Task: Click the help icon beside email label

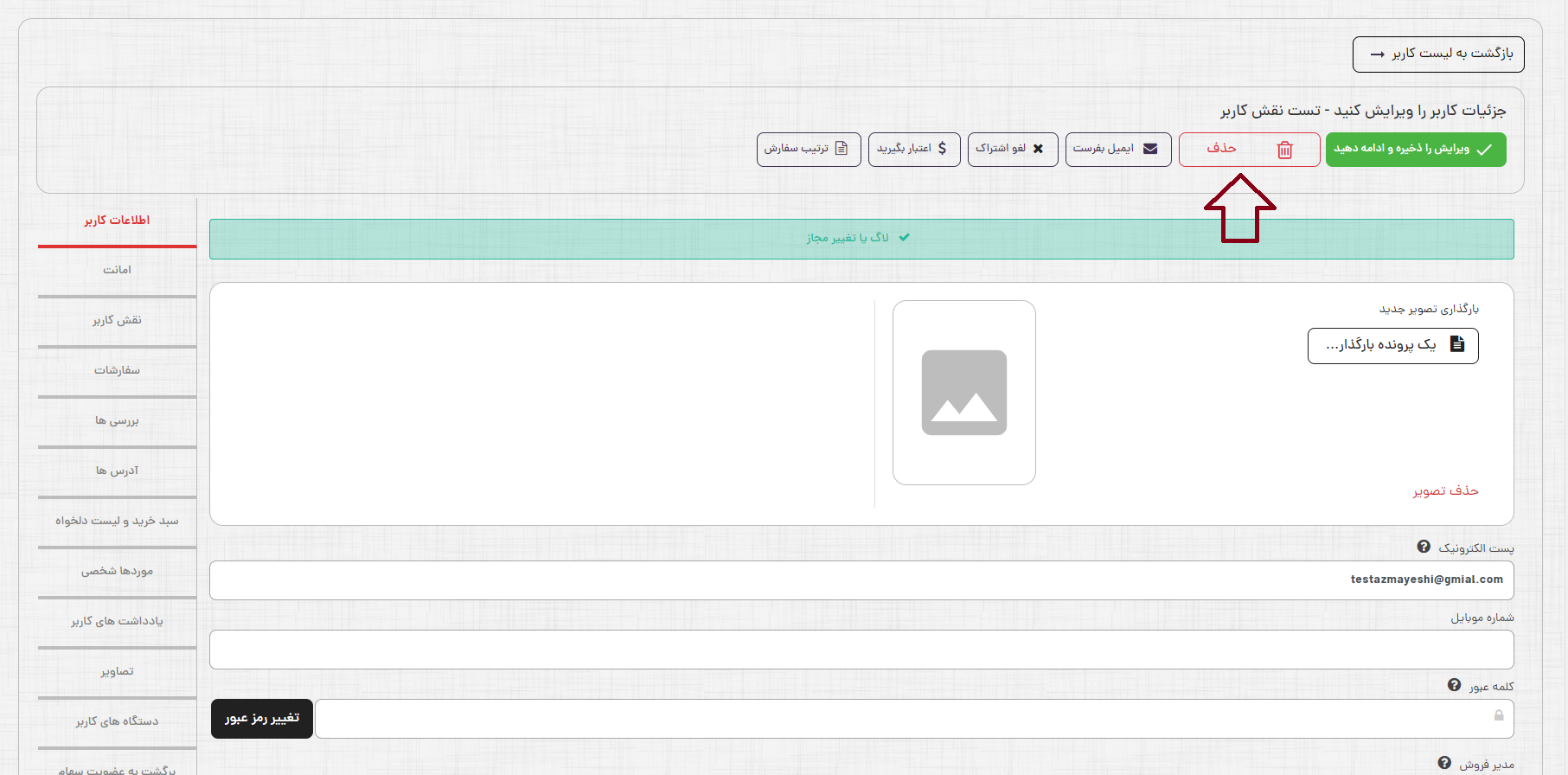Action: [x=1424, y=547]
